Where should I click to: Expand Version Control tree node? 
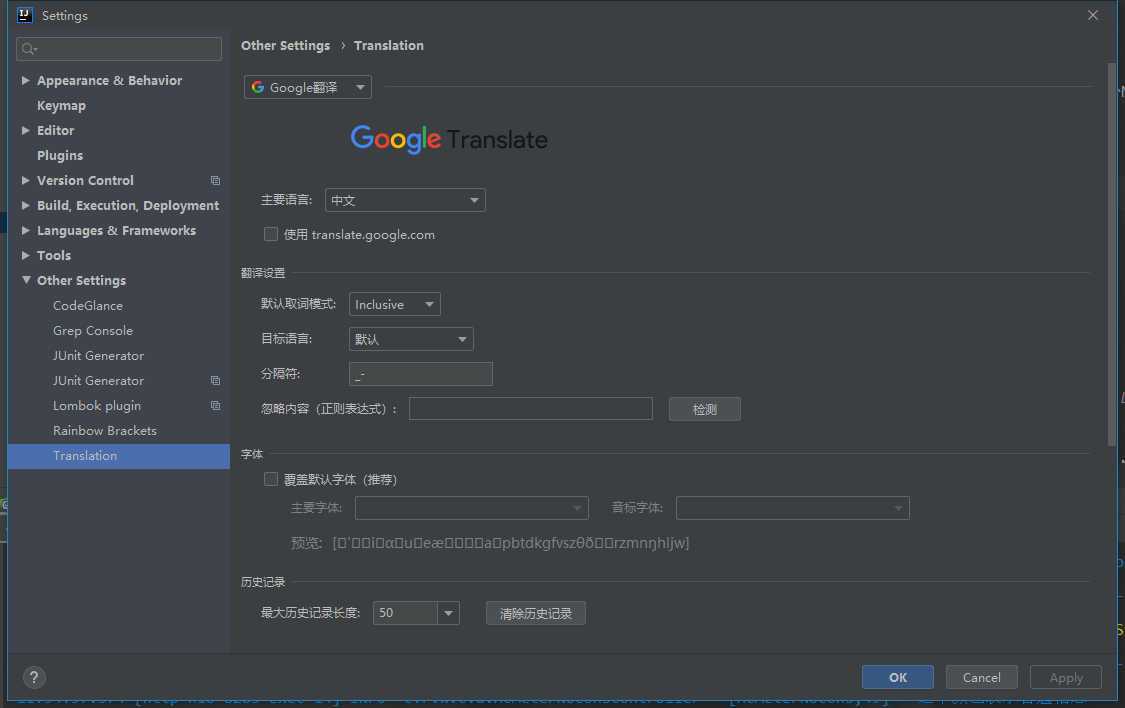(26, 181)
